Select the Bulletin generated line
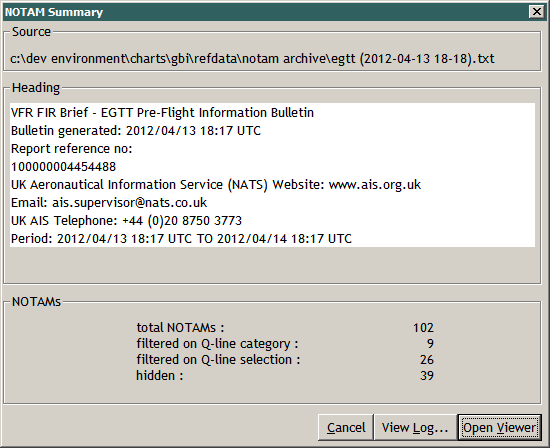The height and width of the screenshot is (448, 550). pyautogui.click(x=136, y=131)
